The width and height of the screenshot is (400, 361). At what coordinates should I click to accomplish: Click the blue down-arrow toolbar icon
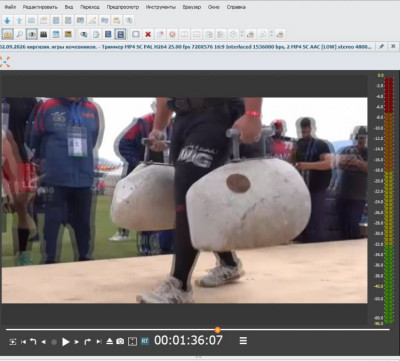tap(7, 21)
